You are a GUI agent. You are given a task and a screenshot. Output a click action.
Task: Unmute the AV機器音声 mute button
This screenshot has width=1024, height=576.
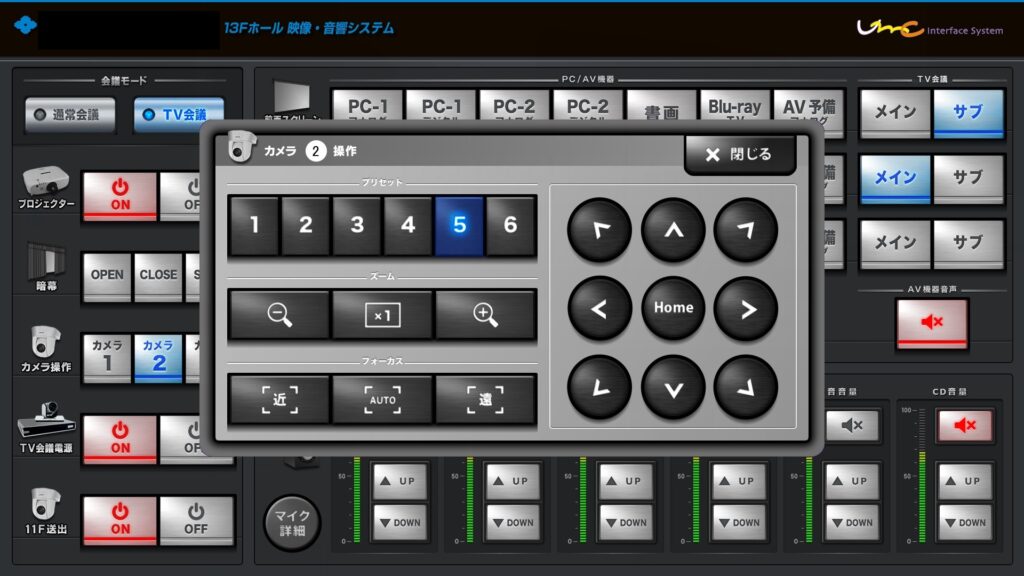tap(931, 324)
